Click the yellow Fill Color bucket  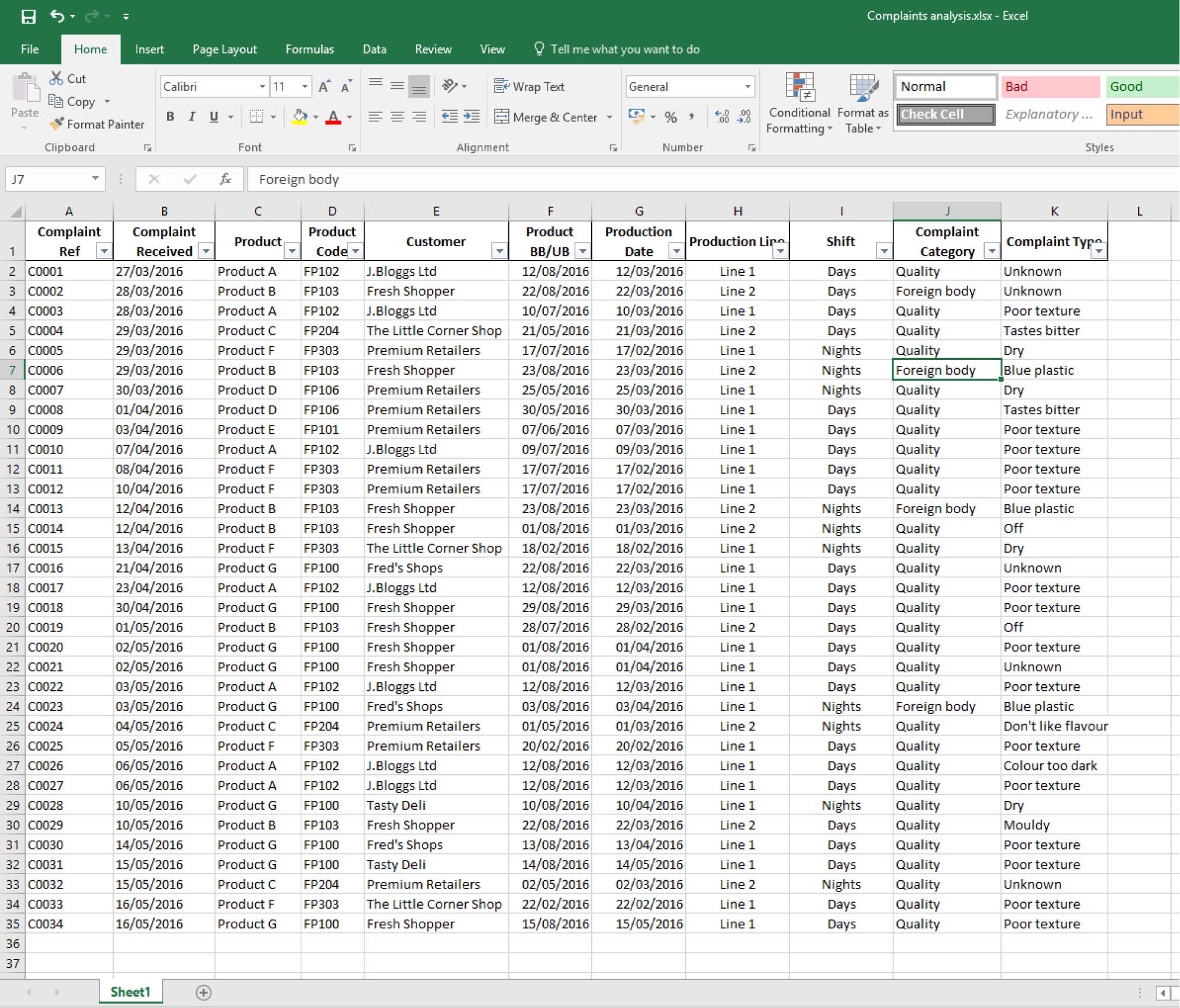click(x=299, y=117)
